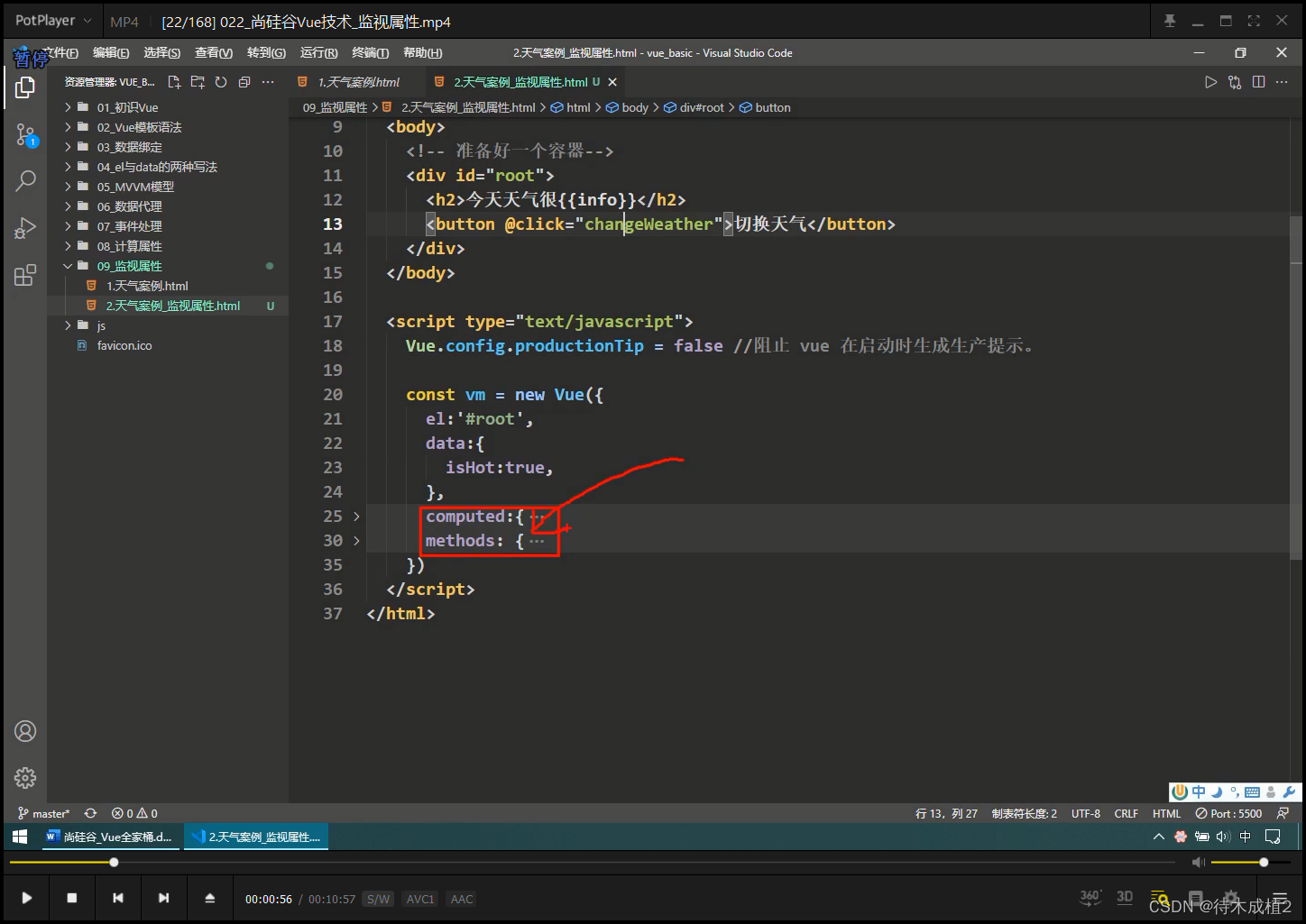Open the 编辑(E) menu

[111, 53]
